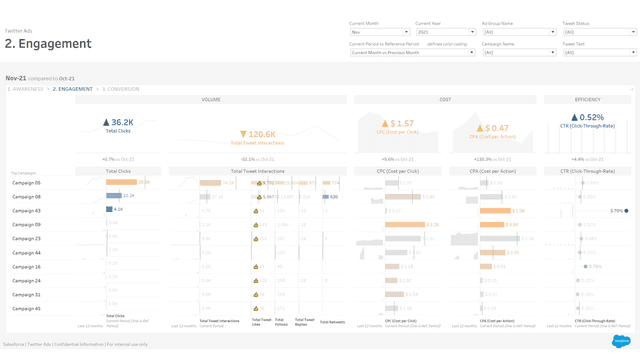
Task: Select Campaign 05 Total Clicks orange bar
Action: point(122,182)
